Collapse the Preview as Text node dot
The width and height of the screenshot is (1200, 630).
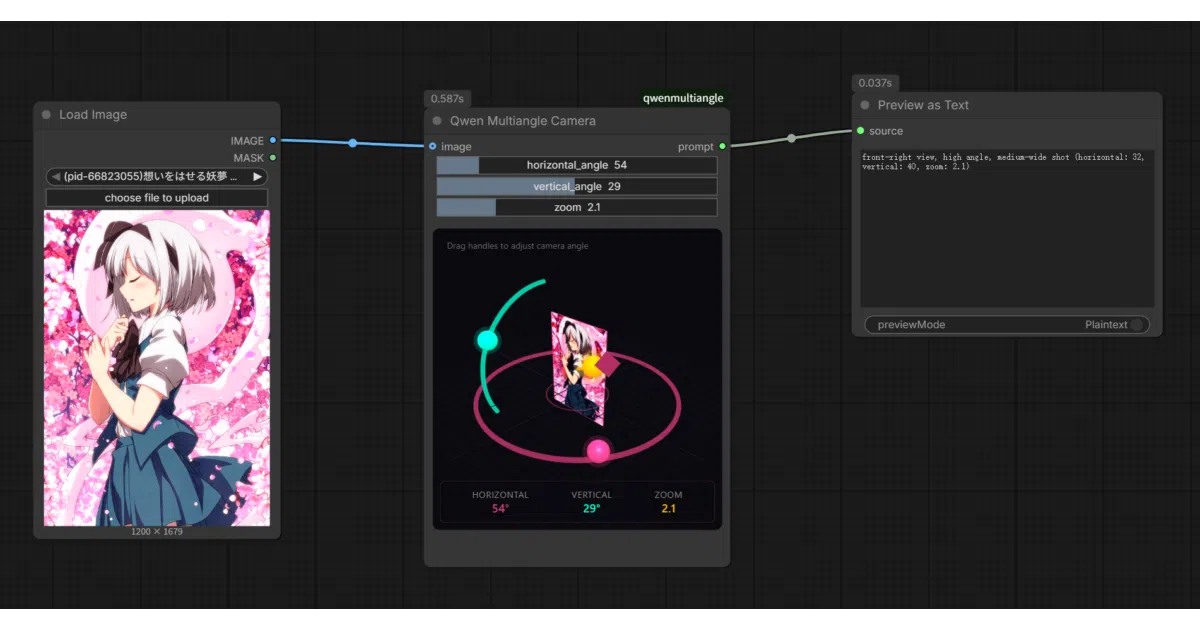coord(865,105)
